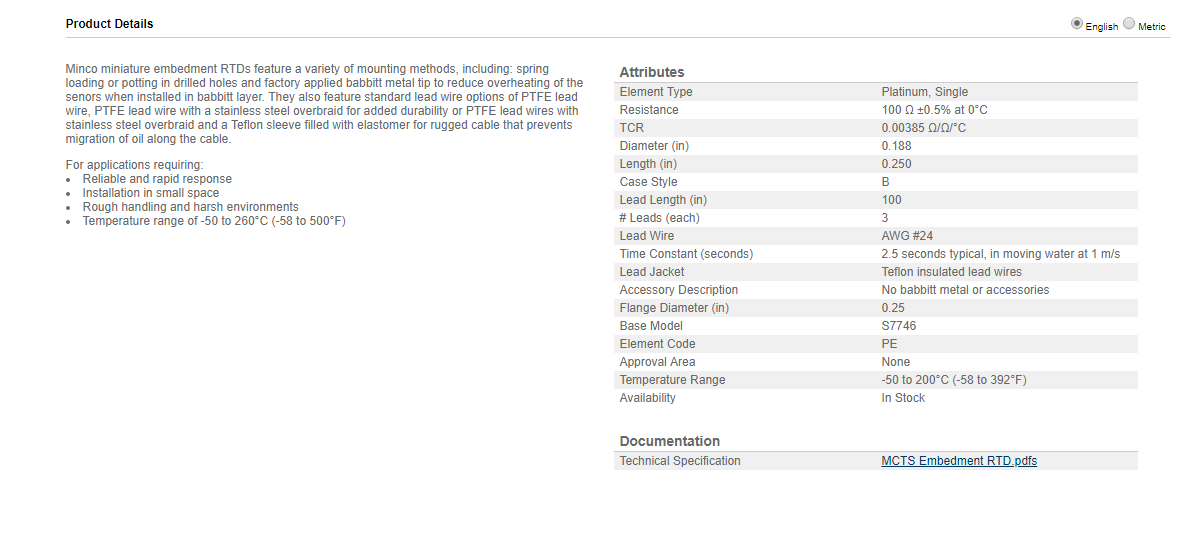Select the English units radio button
1194x542 pixels.
click(1077, 24)
